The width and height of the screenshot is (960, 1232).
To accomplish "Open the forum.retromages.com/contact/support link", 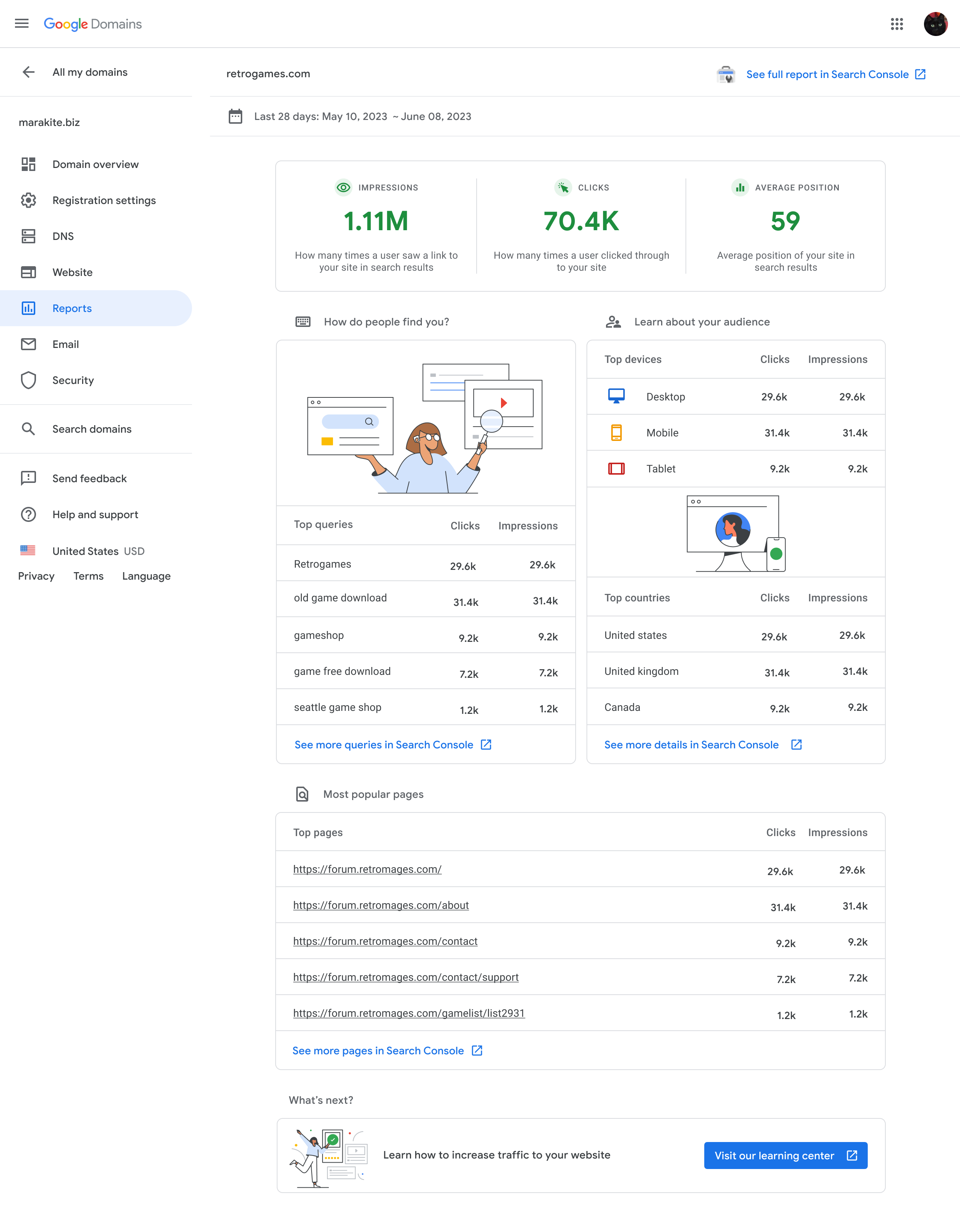I will pos(406,977).
